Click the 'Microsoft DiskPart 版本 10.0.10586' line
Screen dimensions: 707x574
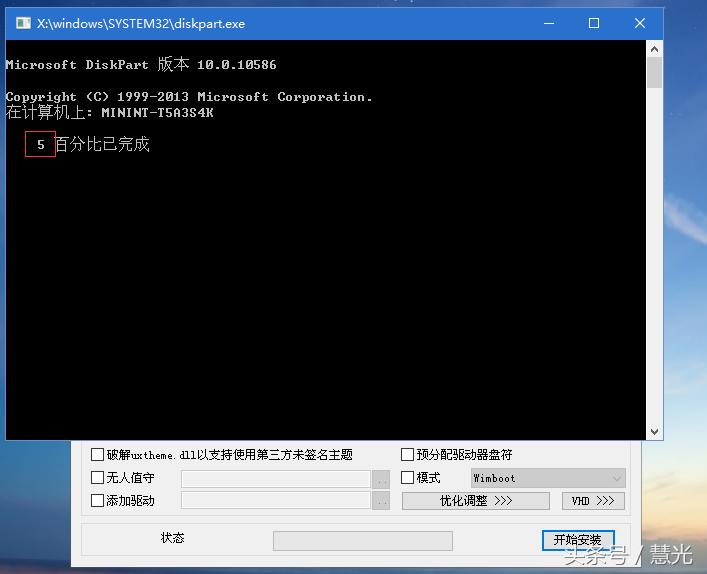click(141, 64)
